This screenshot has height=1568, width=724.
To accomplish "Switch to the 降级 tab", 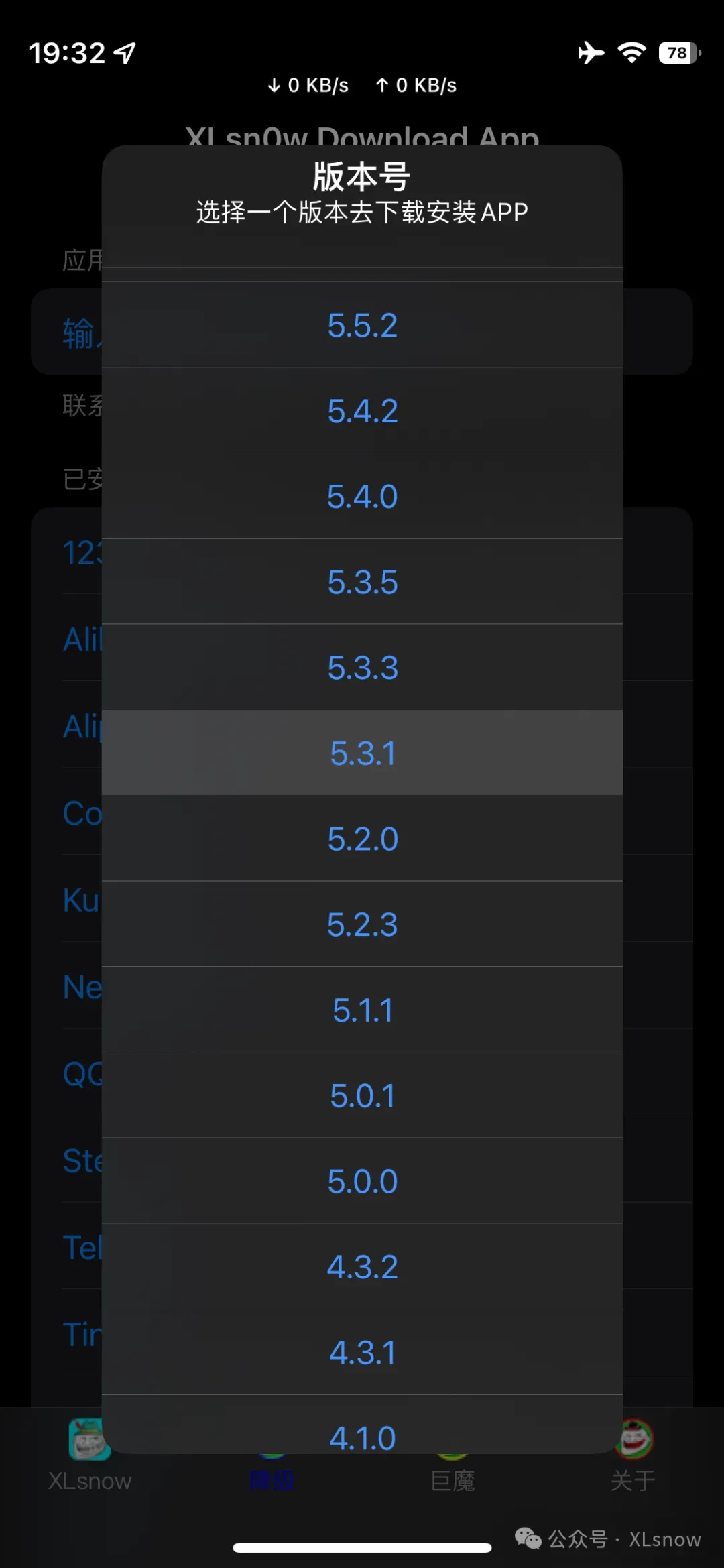I will [271, 1480].
